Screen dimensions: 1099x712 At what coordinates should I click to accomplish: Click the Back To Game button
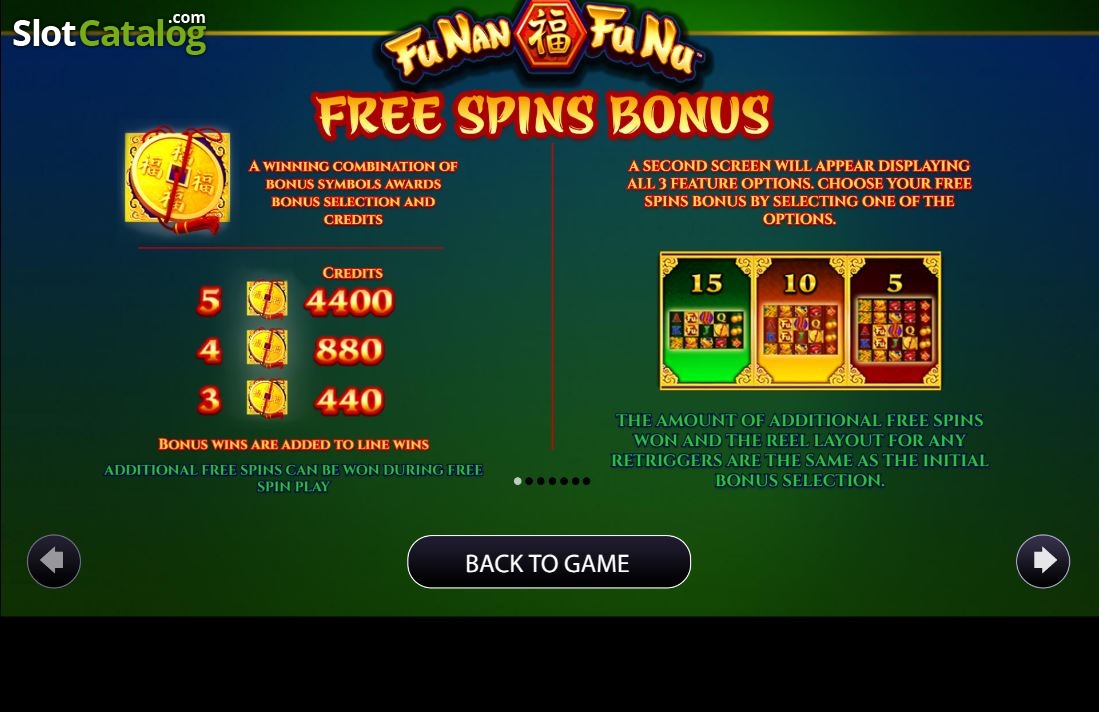point(549,562)
